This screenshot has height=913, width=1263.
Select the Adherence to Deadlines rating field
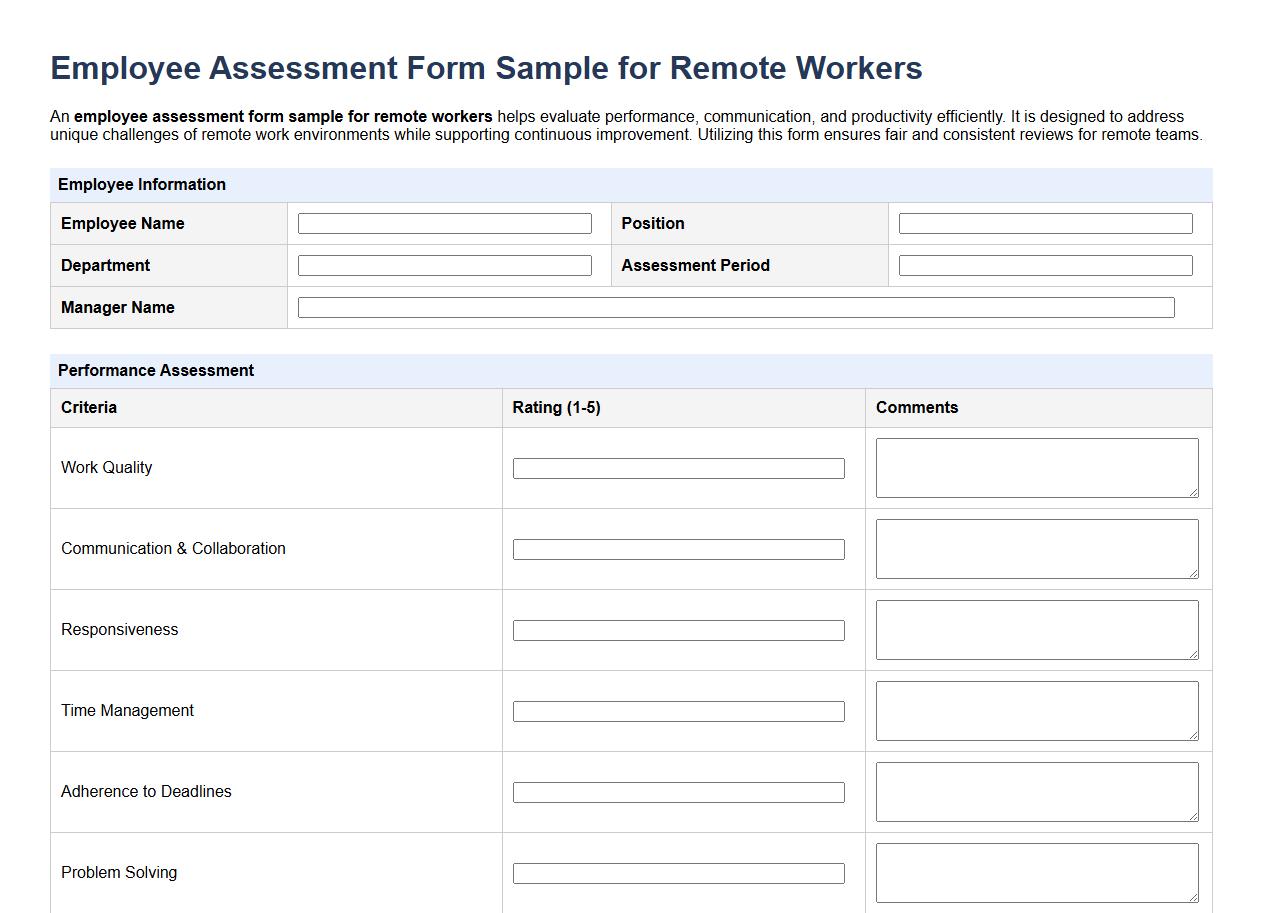tap(679, 792)
